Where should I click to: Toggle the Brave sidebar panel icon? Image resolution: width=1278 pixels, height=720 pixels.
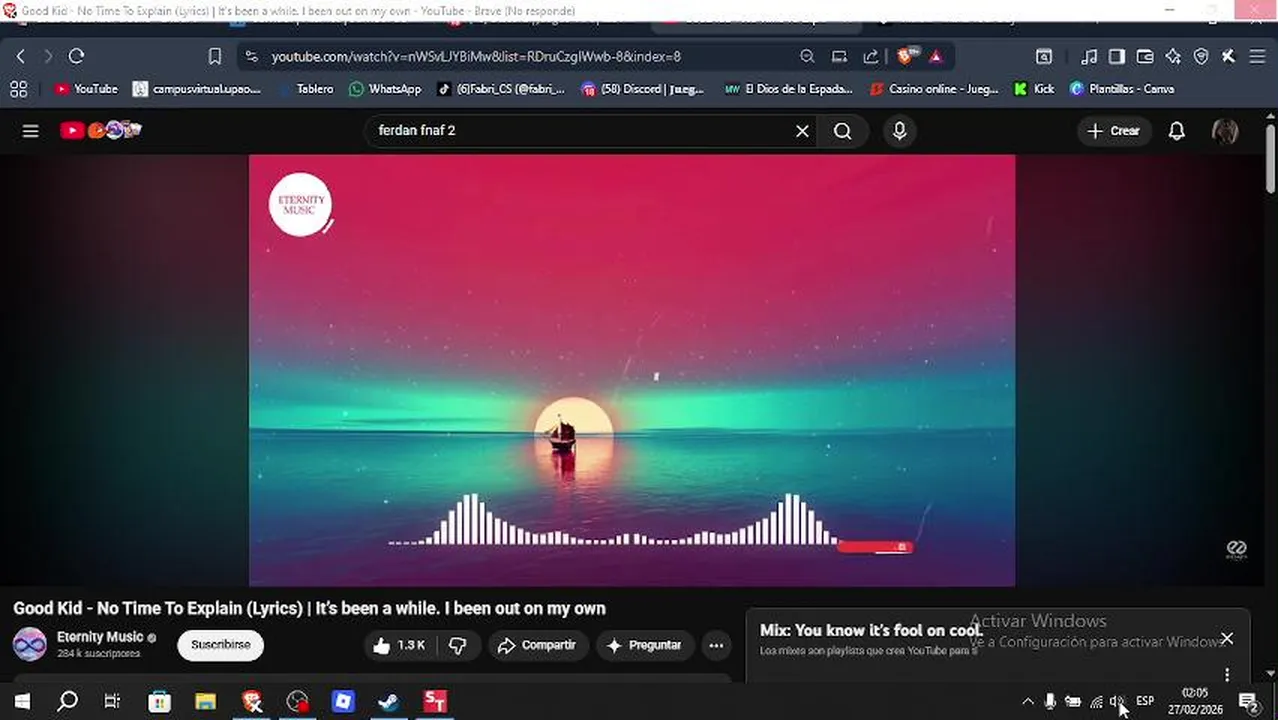click(x=1117, y=57)
